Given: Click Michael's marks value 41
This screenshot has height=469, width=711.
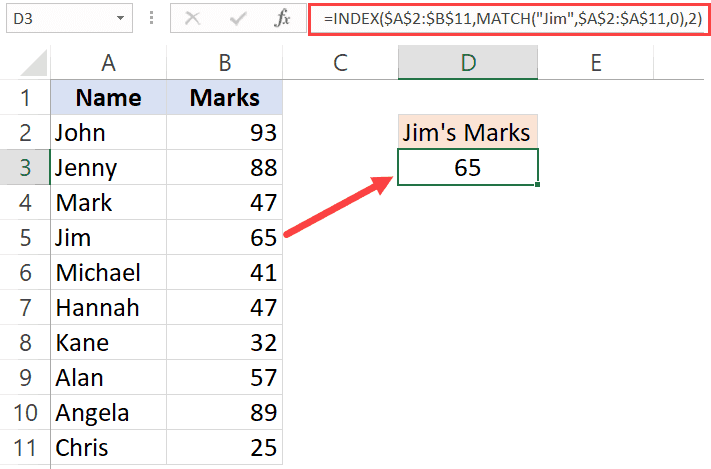Looking at the screenshot, I should pos(224,272).
